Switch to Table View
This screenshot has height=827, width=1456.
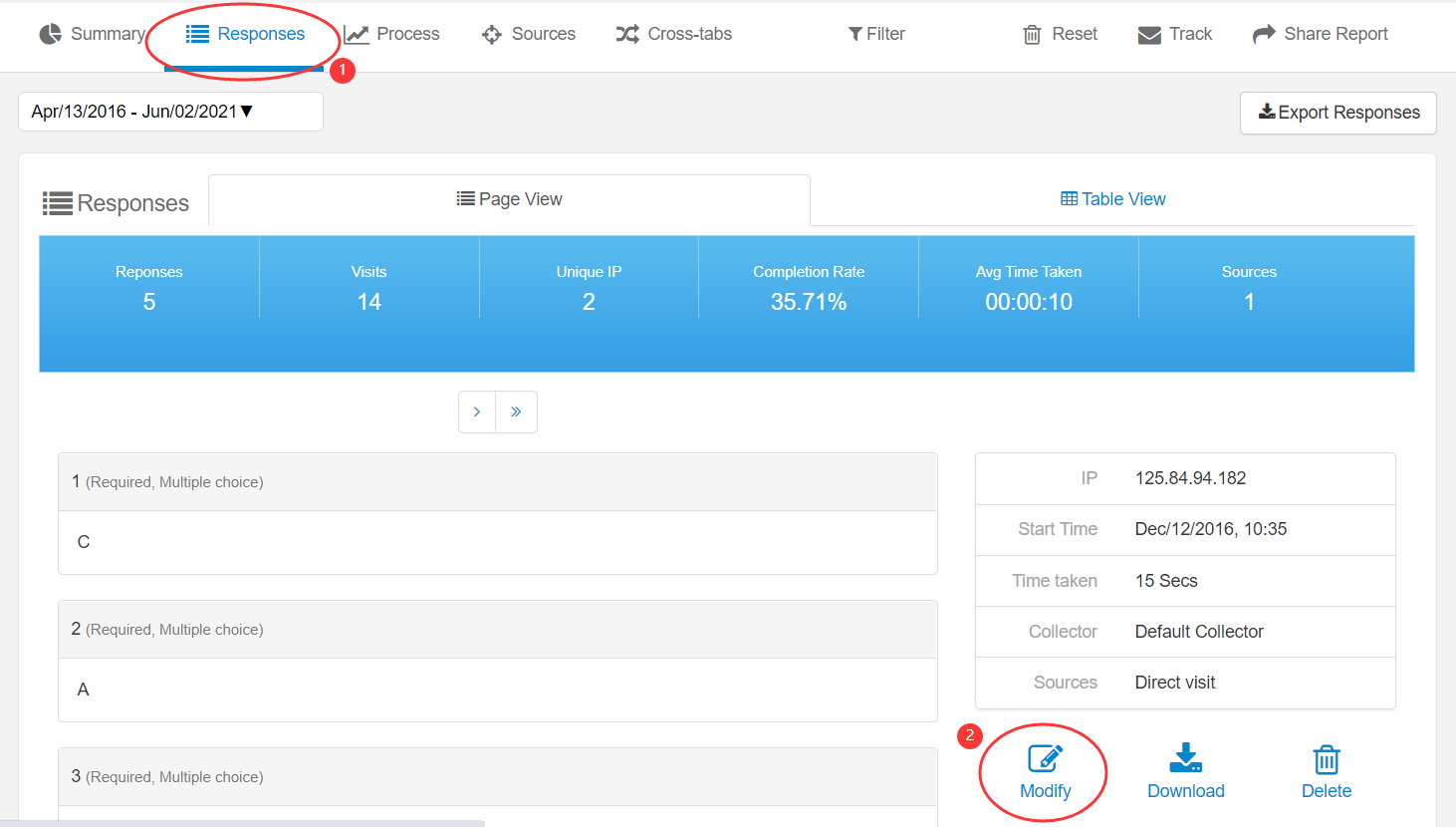pyautogui.click(x=1112, y=199)
